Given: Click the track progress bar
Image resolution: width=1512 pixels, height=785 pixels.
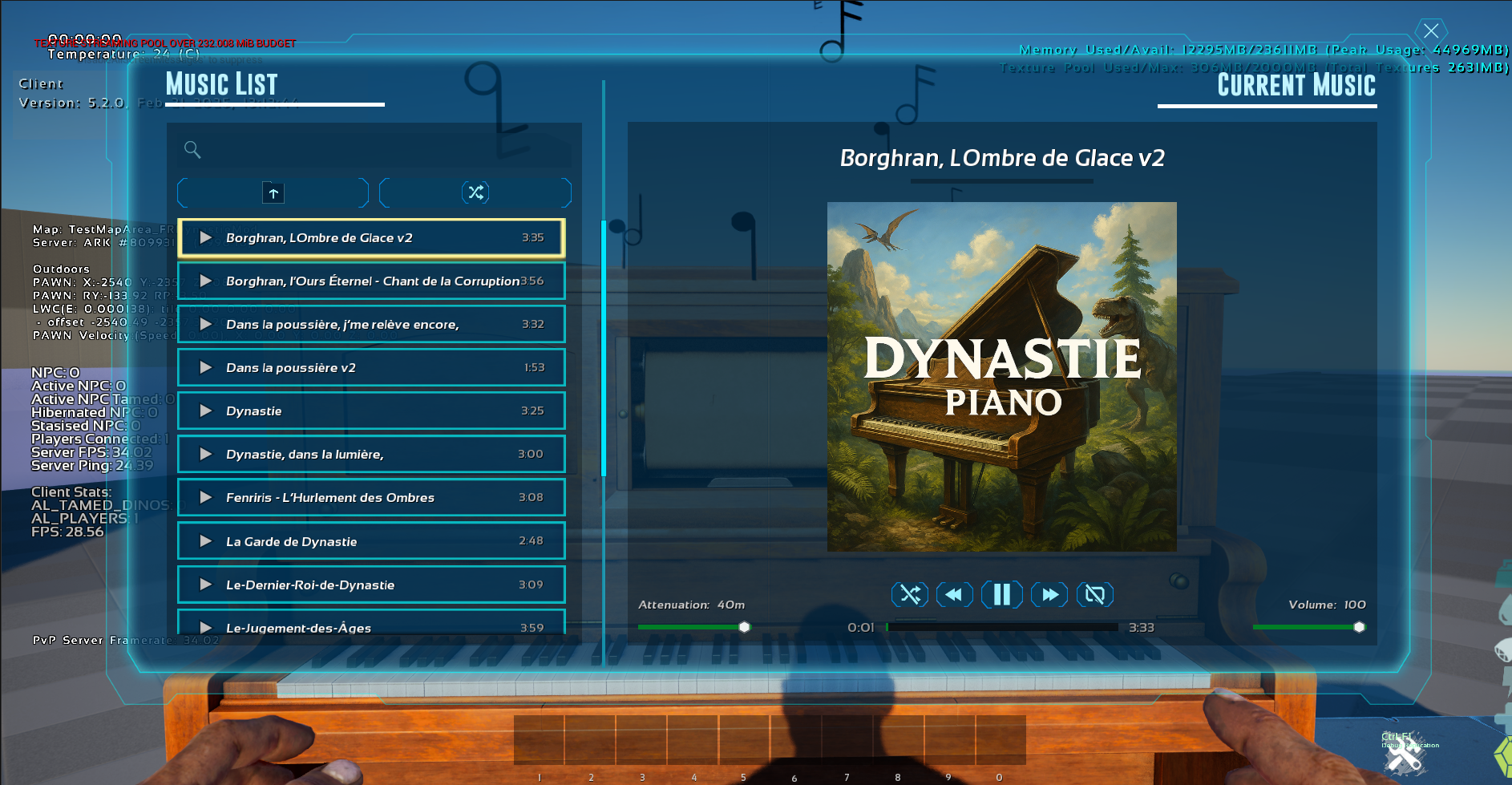Looking at the screenshot, I should coord(1001,627).
